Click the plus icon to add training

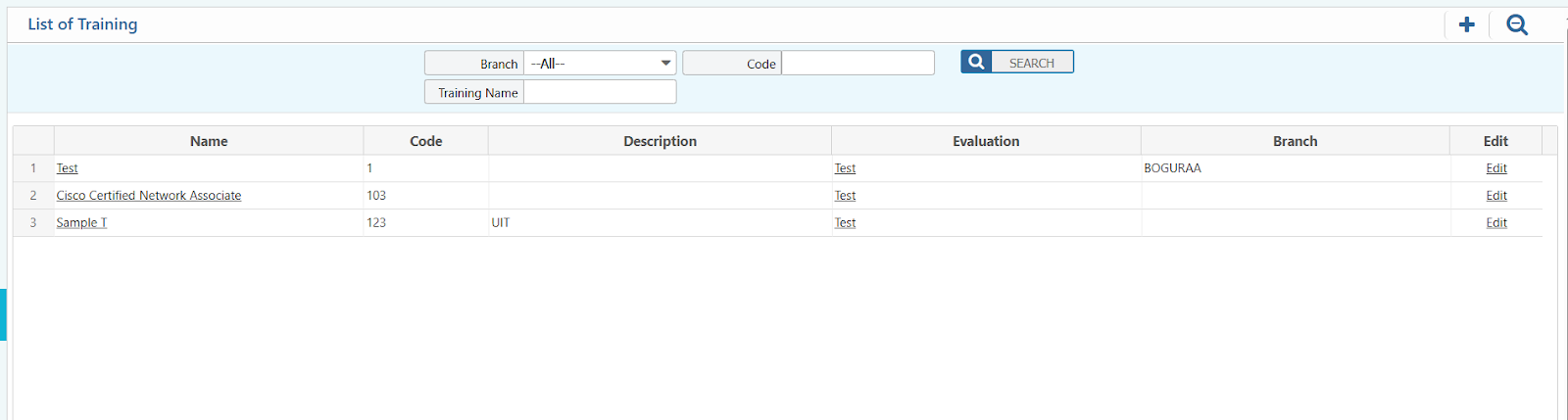click(1466, 24)
